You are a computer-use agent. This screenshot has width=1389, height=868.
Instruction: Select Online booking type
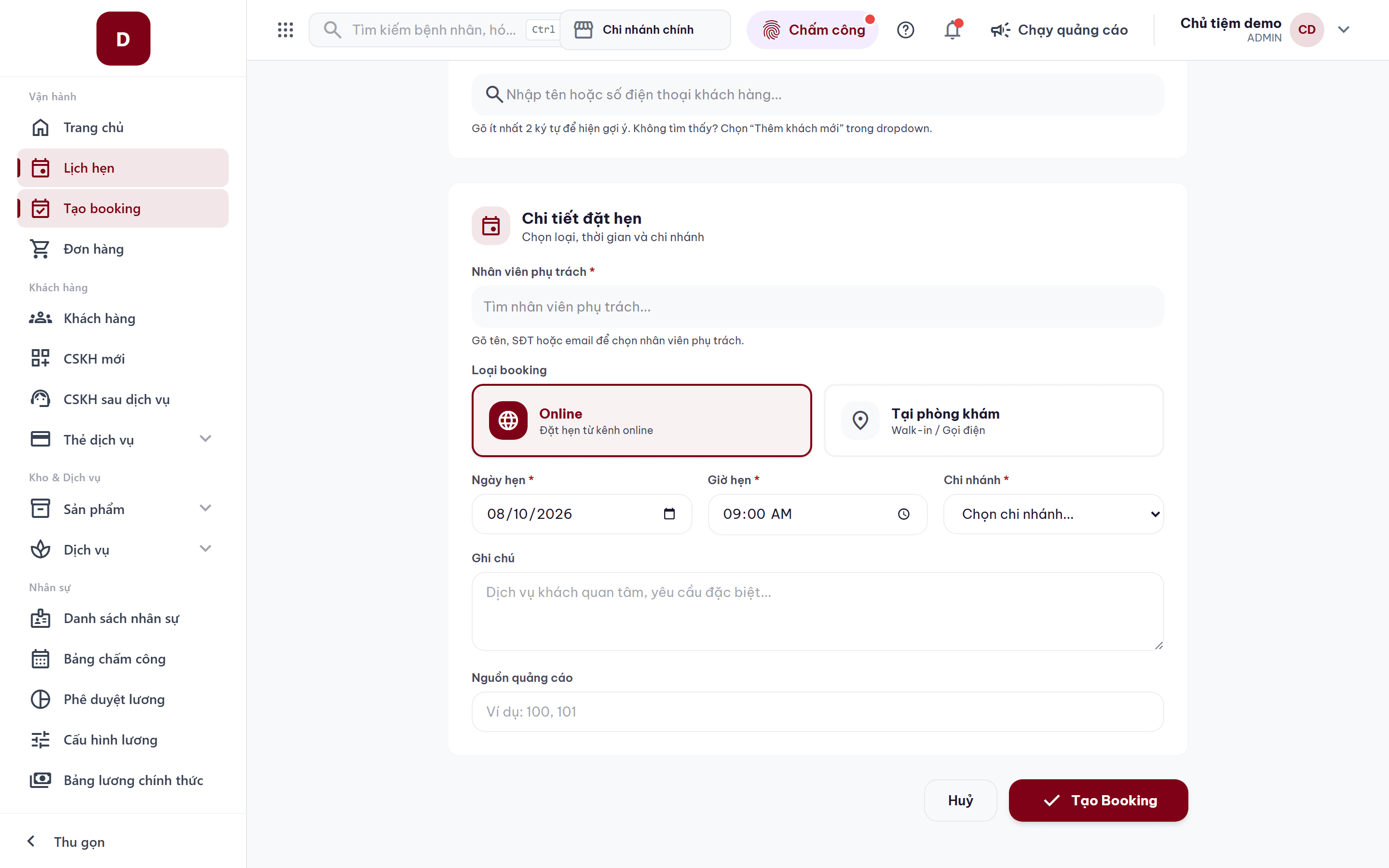point(642,421)
